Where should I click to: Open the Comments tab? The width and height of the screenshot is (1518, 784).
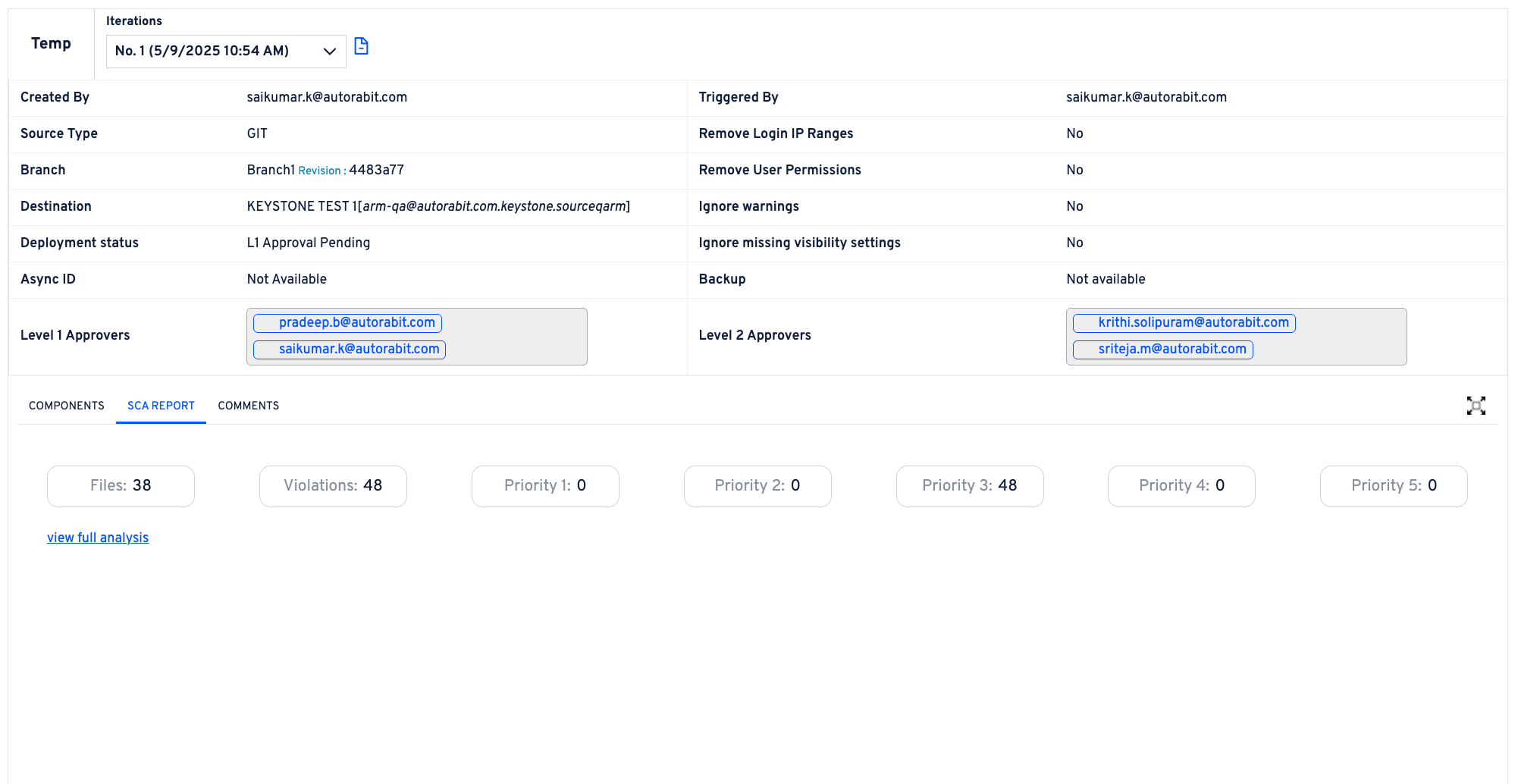[248, 406]
